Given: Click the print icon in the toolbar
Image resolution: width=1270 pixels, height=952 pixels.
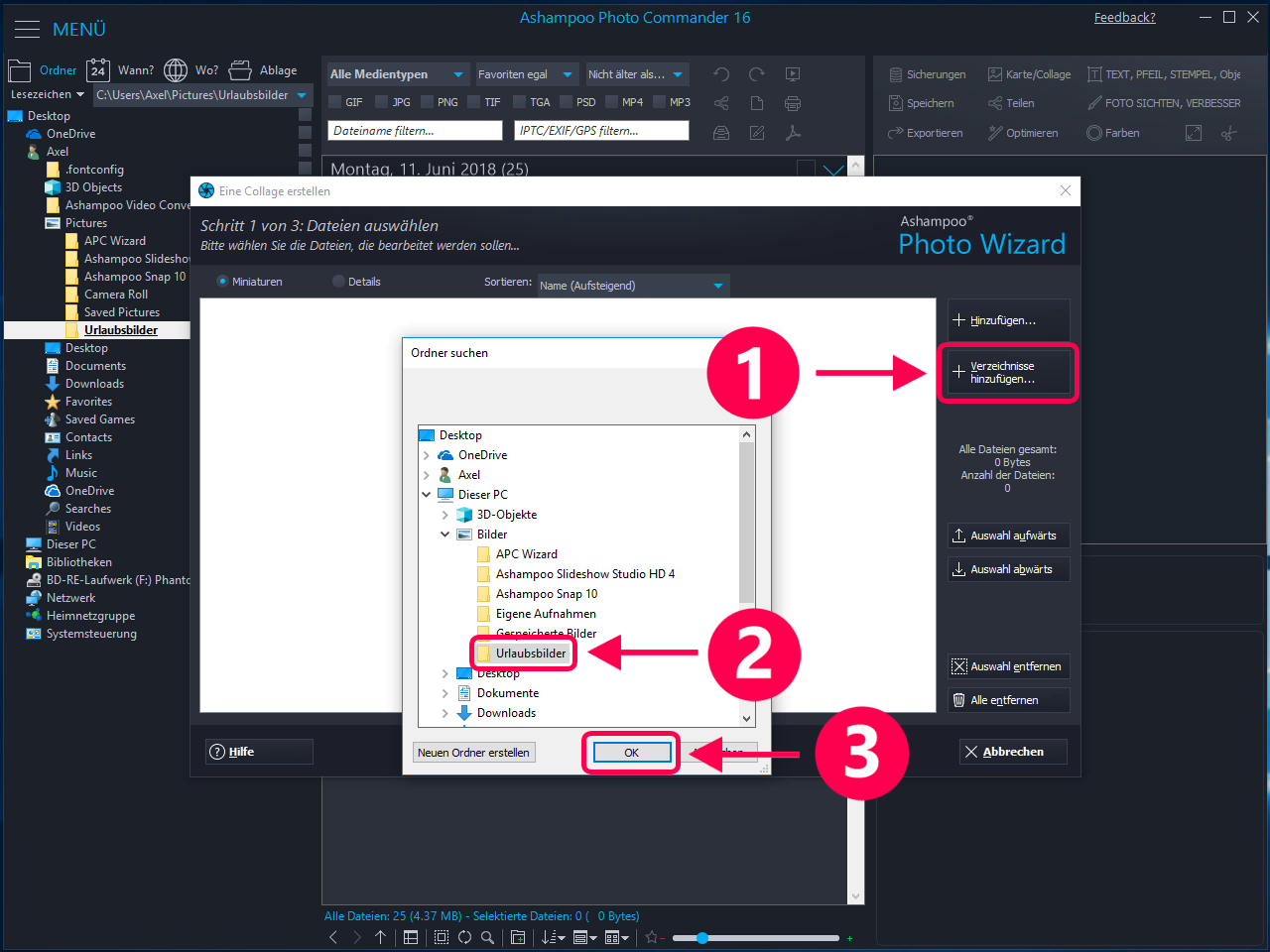Looking at the screenshot, I should [793, 103].
